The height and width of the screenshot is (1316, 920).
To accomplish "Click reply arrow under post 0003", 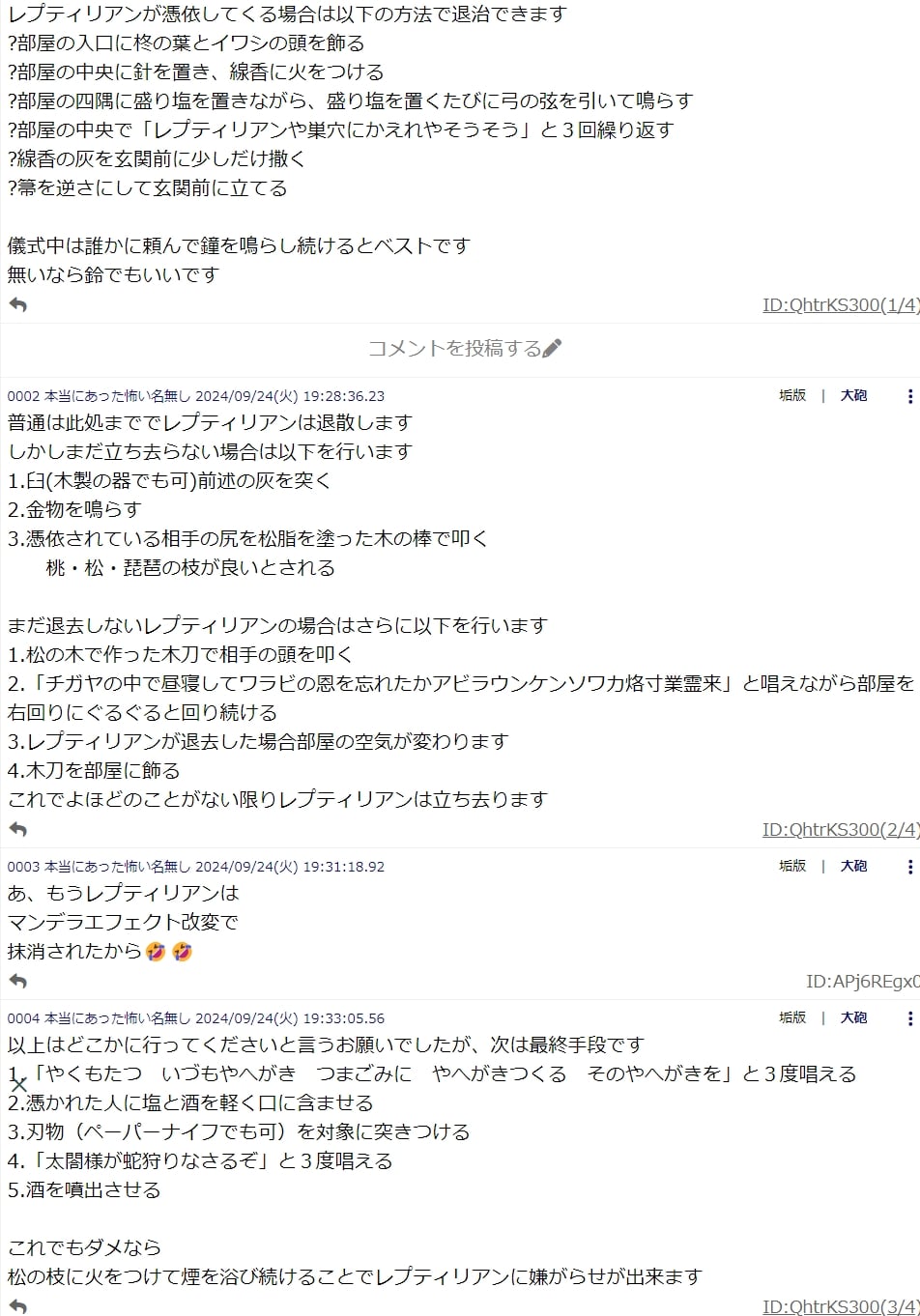I will 17,981.
